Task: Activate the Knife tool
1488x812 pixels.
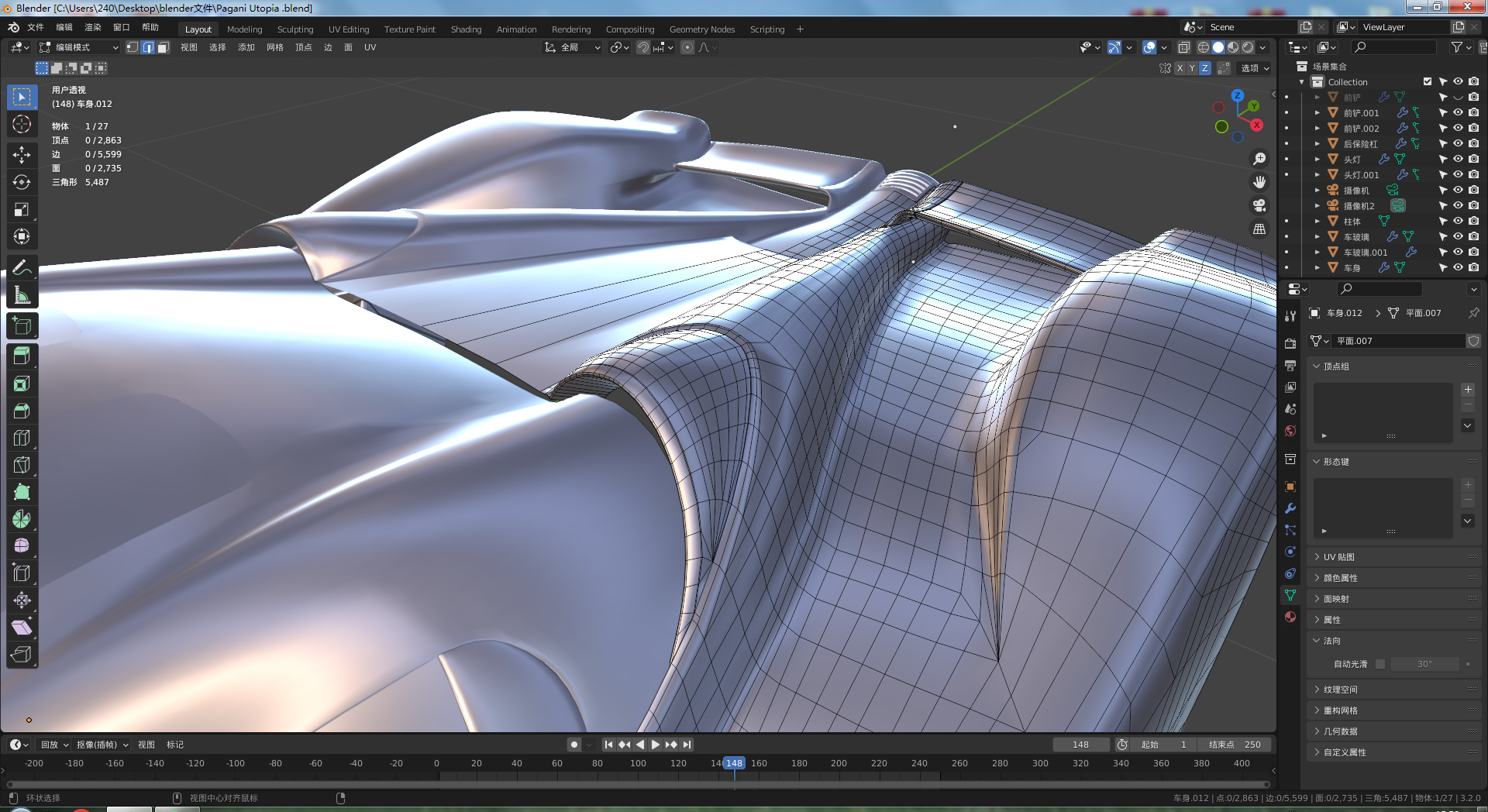Action: (x=22, y=465)
